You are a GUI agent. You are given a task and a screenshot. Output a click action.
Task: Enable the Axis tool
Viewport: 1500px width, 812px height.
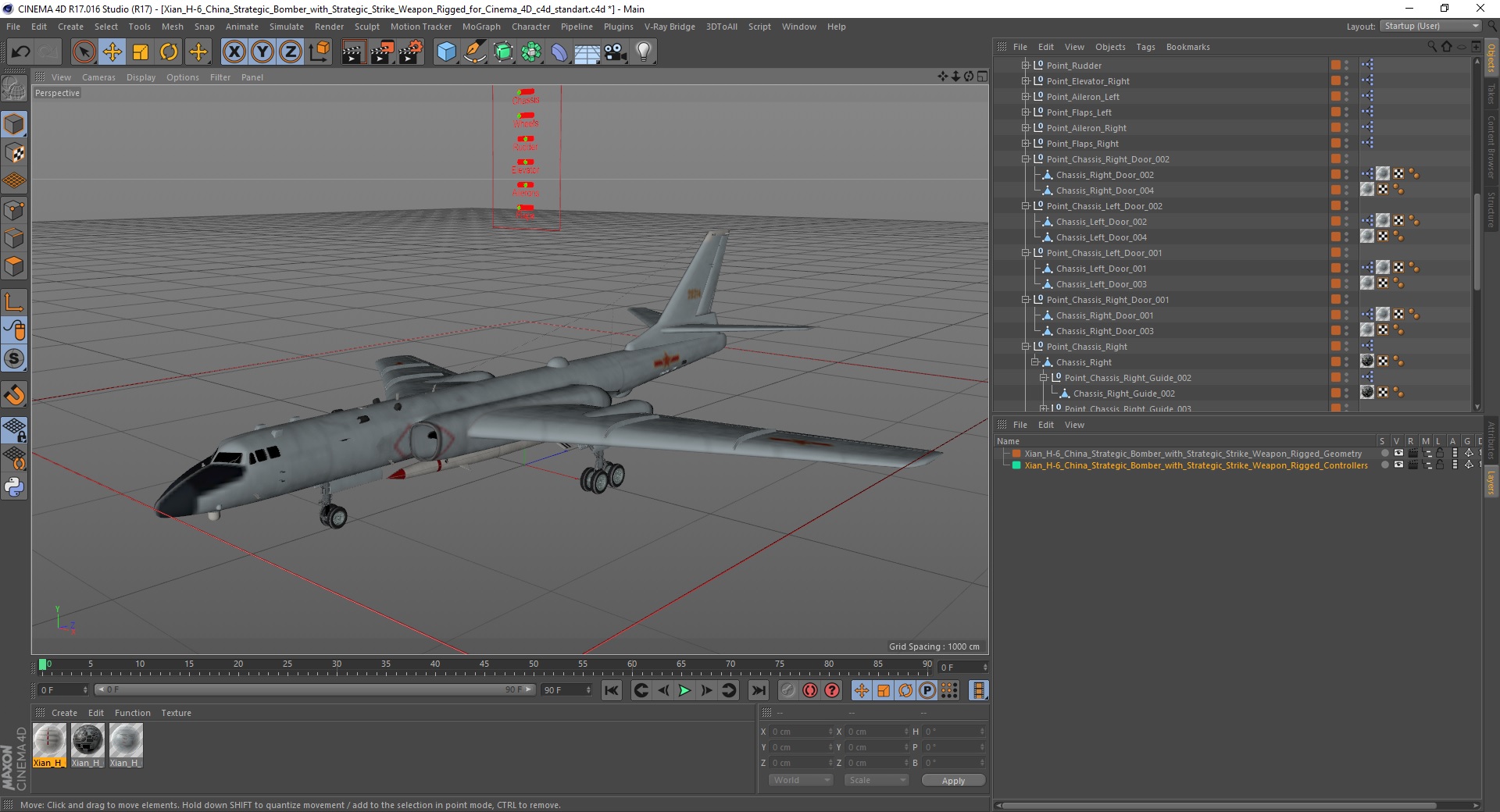pyautogui.click(x=14, y=302)
